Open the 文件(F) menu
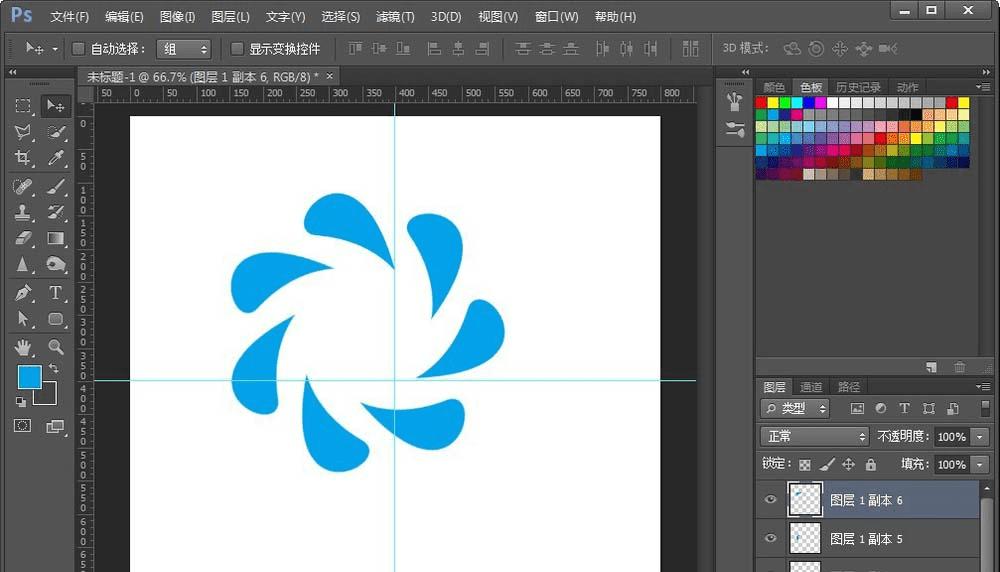Image resolution: width=1000 pixels, height=572 pixels. click(70, 17)
